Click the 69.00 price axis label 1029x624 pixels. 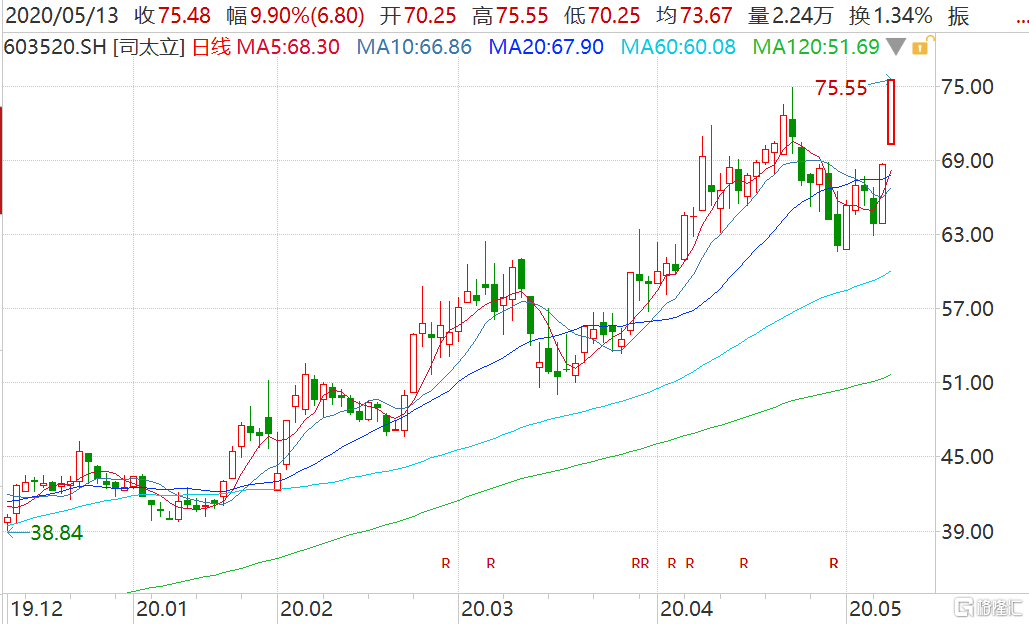pos(968,160)
